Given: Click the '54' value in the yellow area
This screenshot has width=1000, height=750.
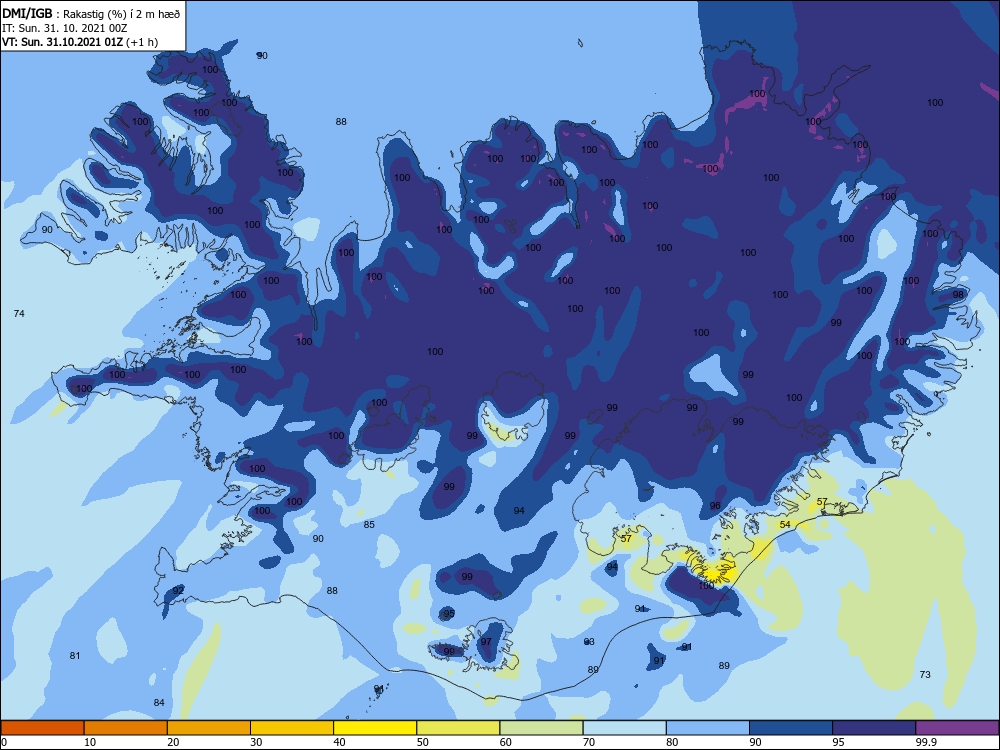Looking at the screenshot, I should (785, 524).
